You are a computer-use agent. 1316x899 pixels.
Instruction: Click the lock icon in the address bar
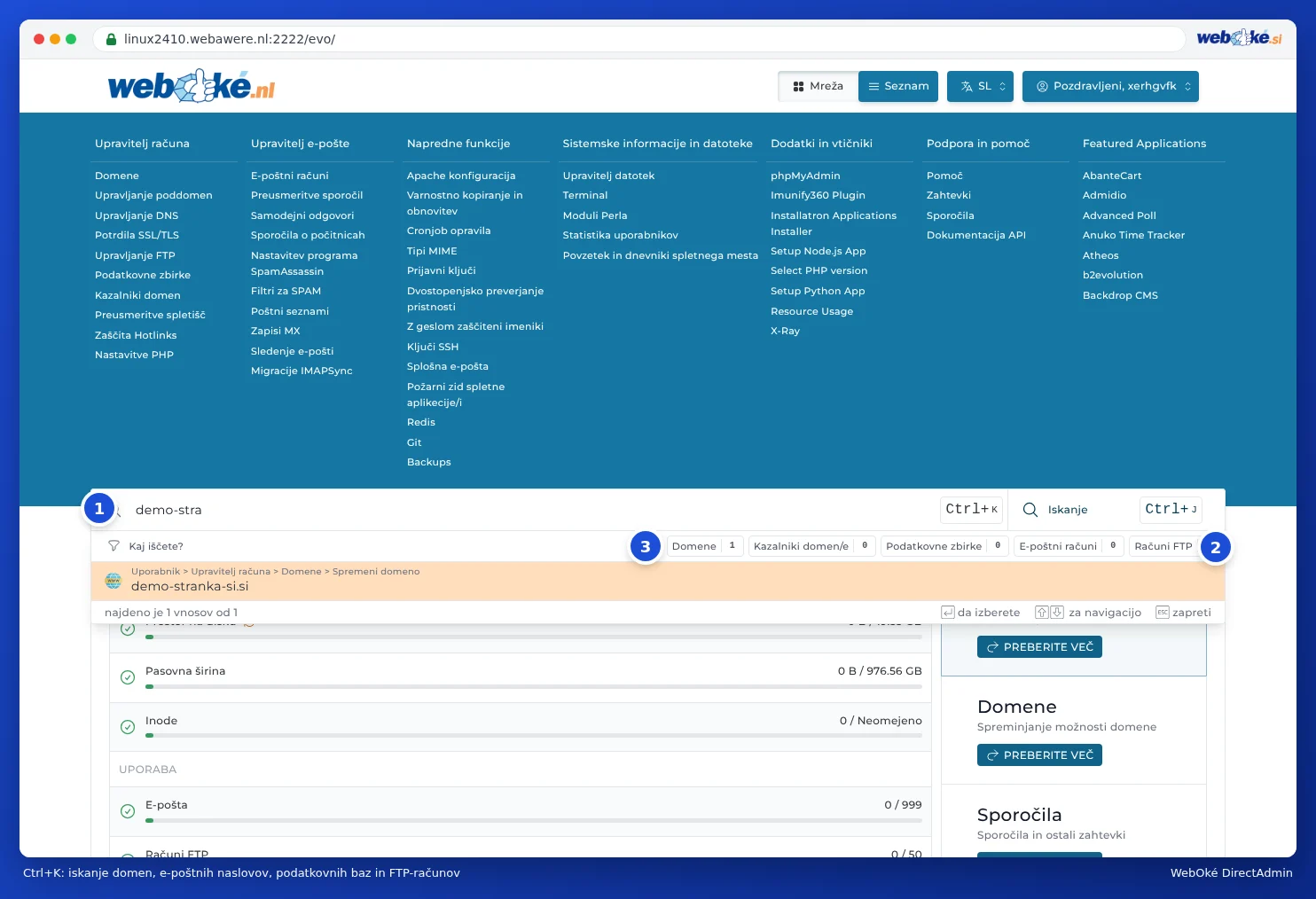[x=112, y=39]
